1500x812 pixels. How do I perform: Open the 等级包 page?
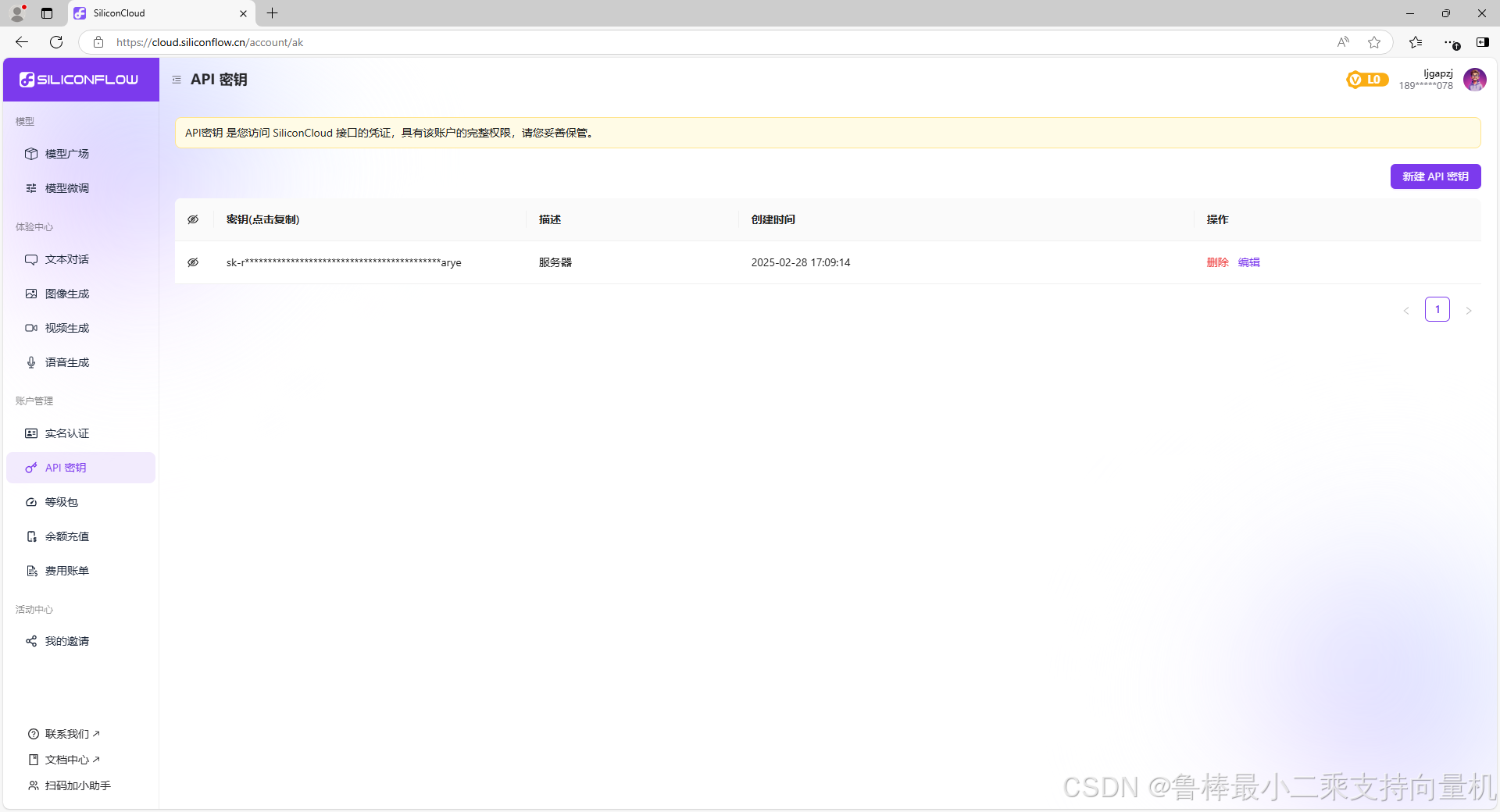(x=80, y=502)
